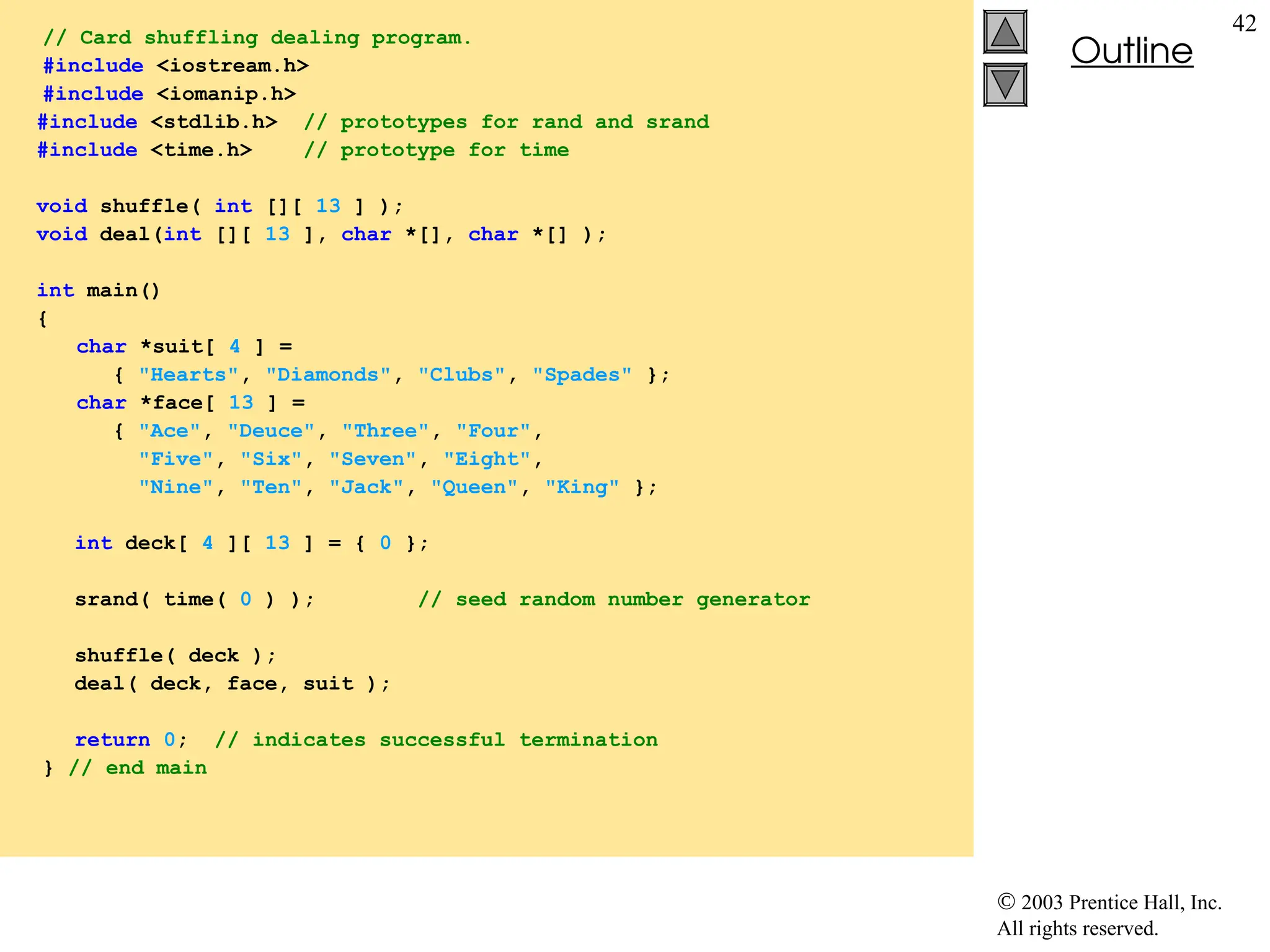Click the "void deal(int" prototype line

[321, 234]
